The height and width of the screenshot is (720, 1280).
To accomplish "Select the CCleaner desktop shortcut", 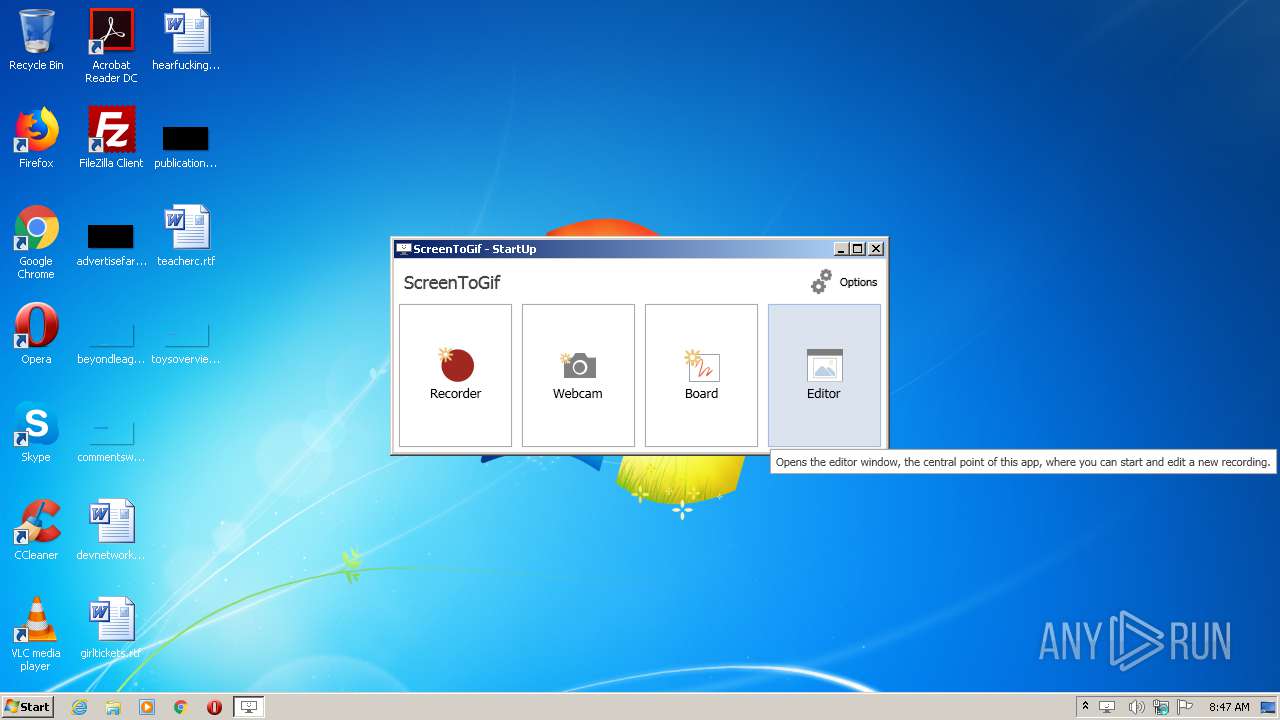I will (x=36, y=530).
